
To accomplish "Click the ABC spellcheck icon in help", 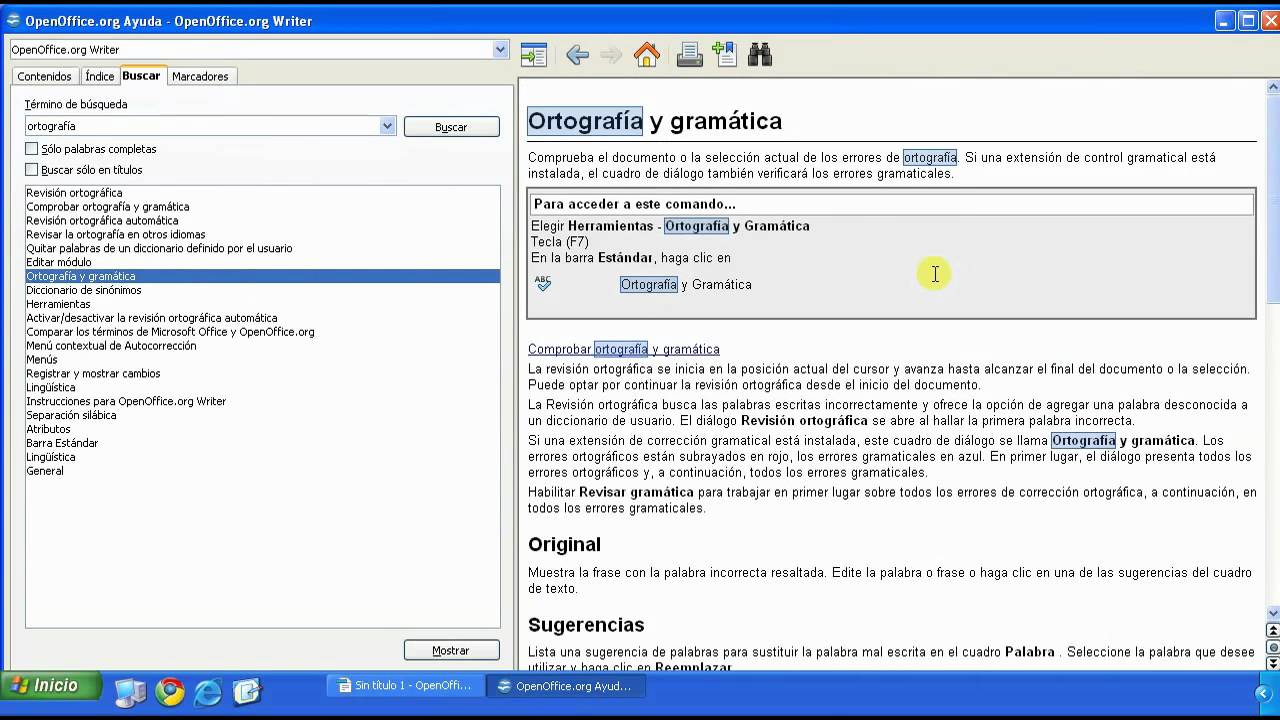I will click(543, 284).
